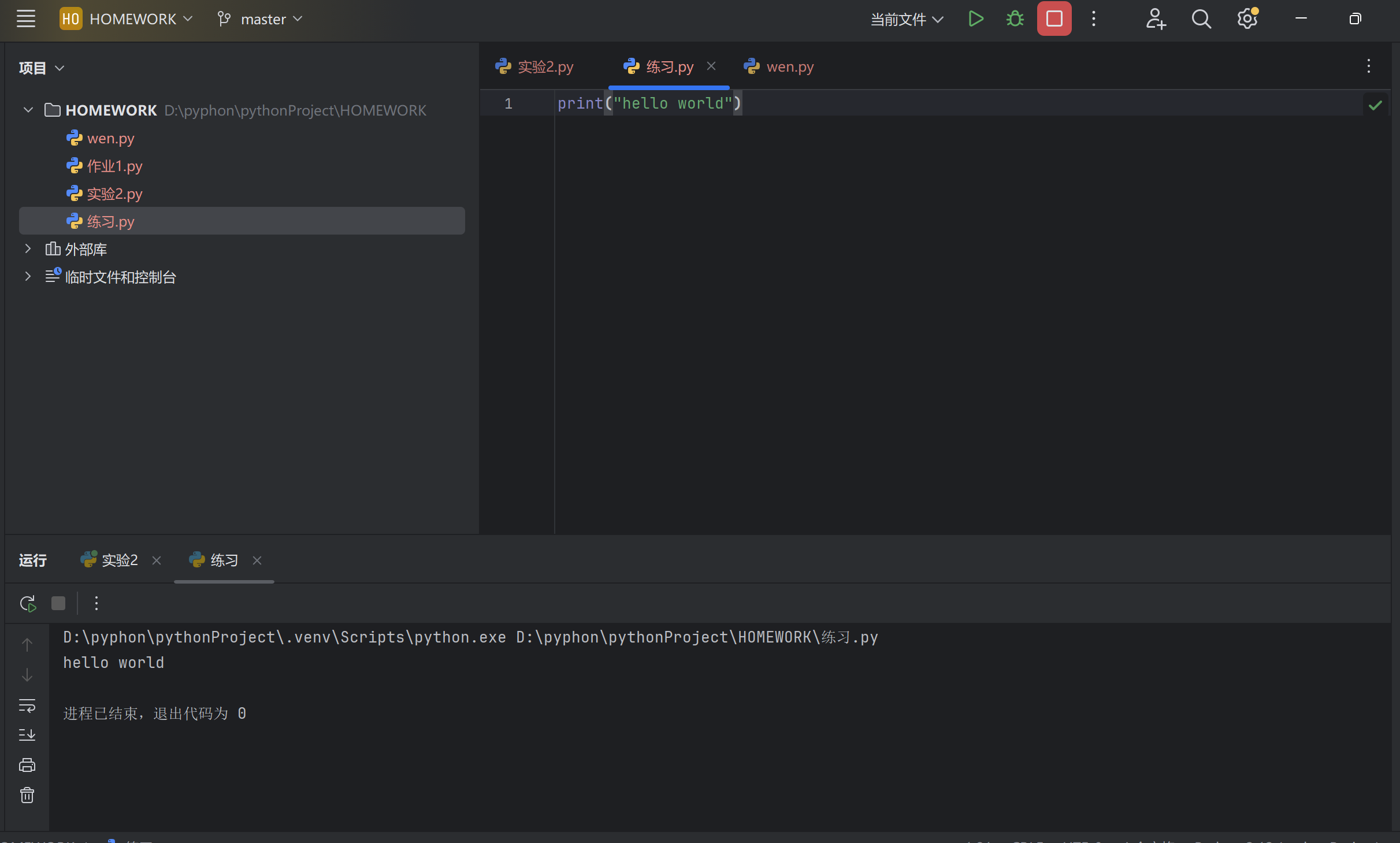Click the green Run button in top toolbar
1400x843 pixels.
coord(975,19)
